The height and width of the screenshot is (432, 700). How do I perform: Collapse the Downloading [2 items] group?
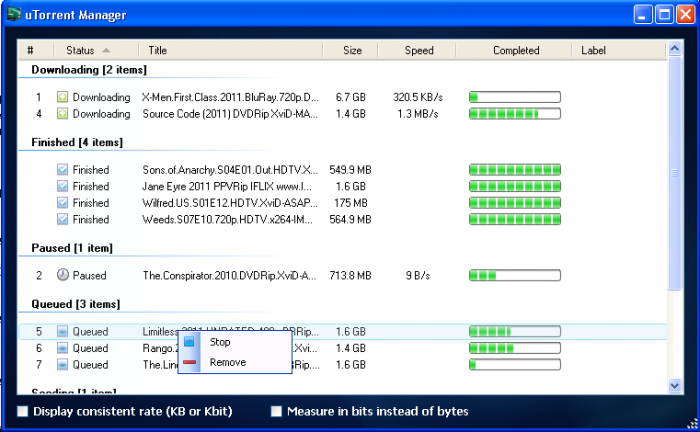point(89,70)
